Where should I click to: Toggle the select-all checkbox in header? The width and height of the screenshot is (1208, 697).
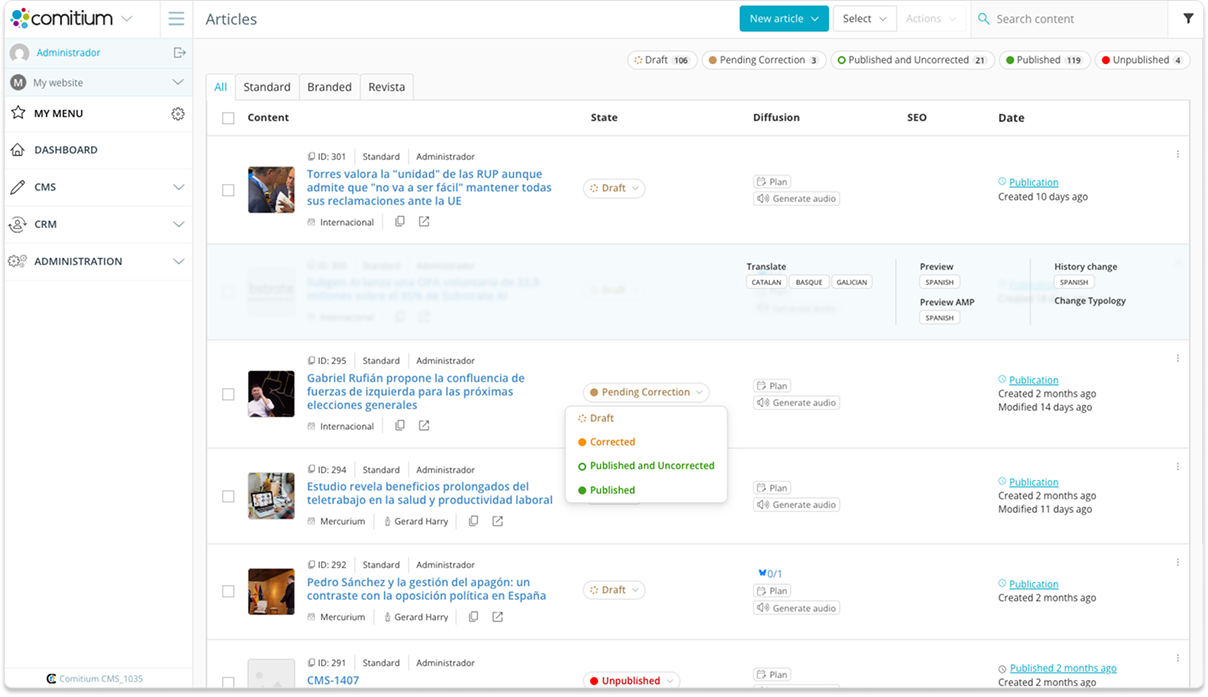[x=228, y=118]
